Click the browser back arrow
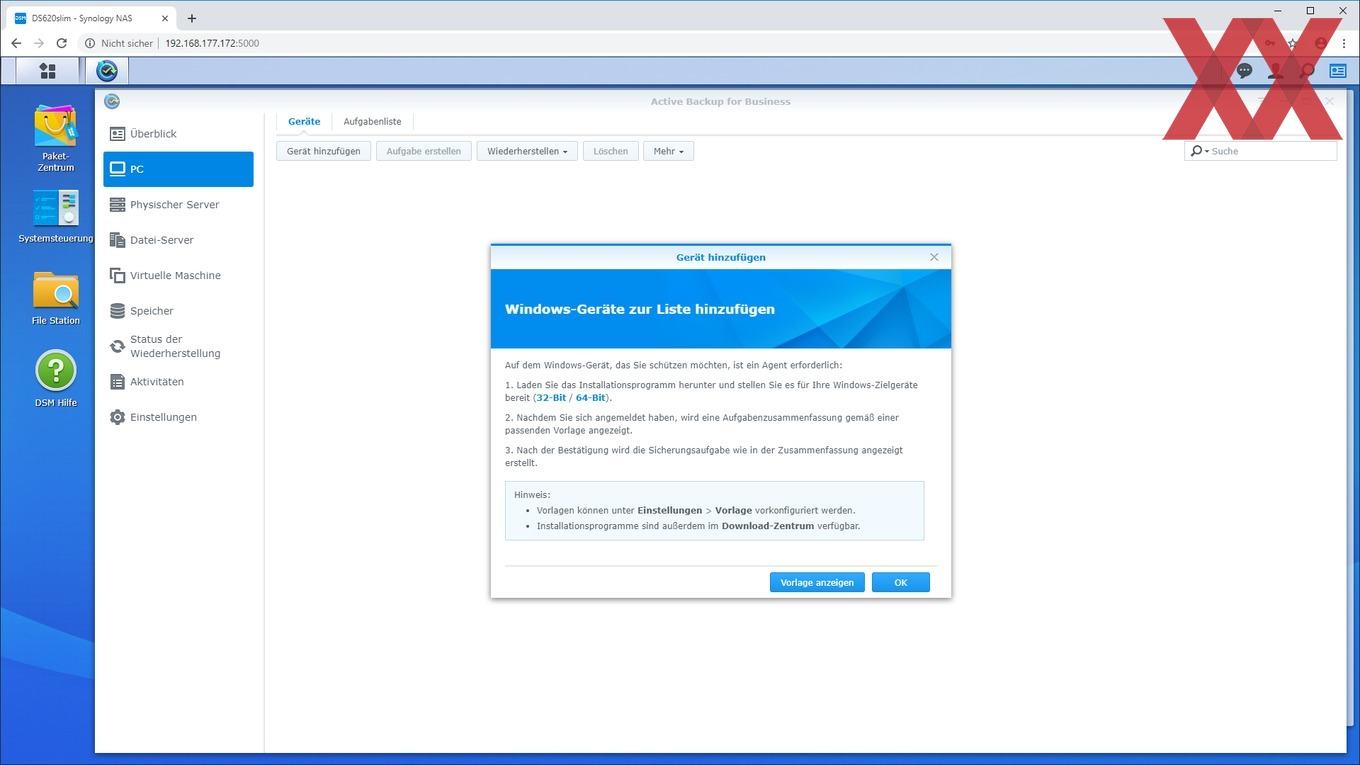 pos(16,43)
